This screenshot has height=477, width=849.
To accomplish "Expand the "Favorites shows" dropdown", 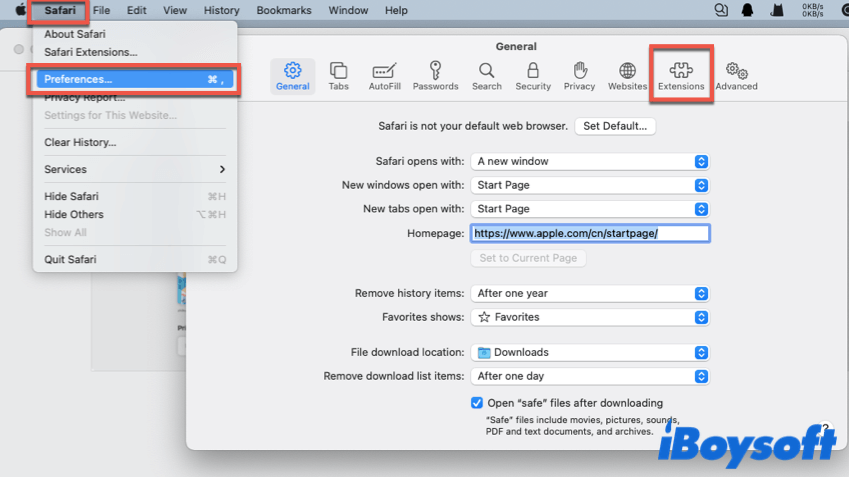I will [x=590, y=317].
